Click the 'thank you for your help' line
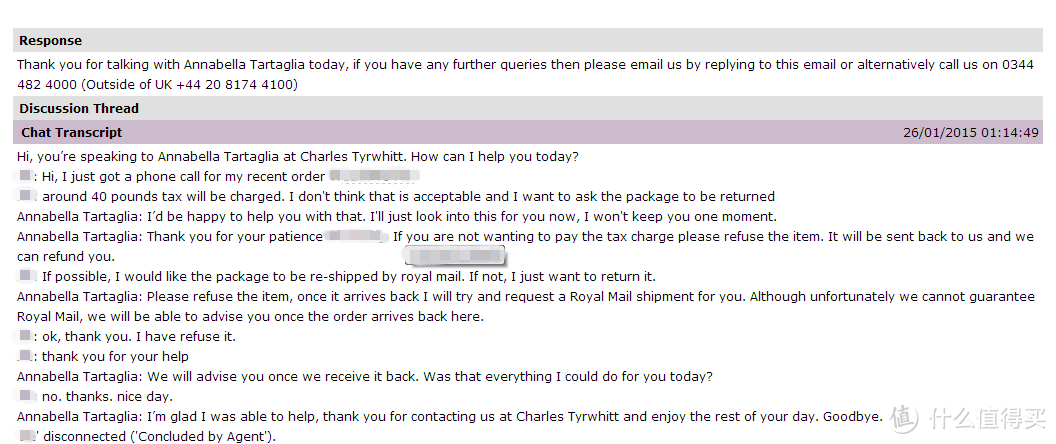This screenshot has width=1056, height=444. (x=115, y=356)
